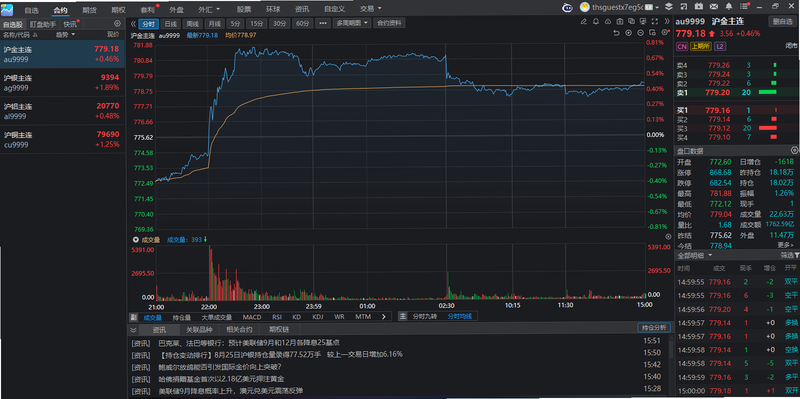Toggle the 分时九转 overlay
800x399 pixels.
point(424,316)
